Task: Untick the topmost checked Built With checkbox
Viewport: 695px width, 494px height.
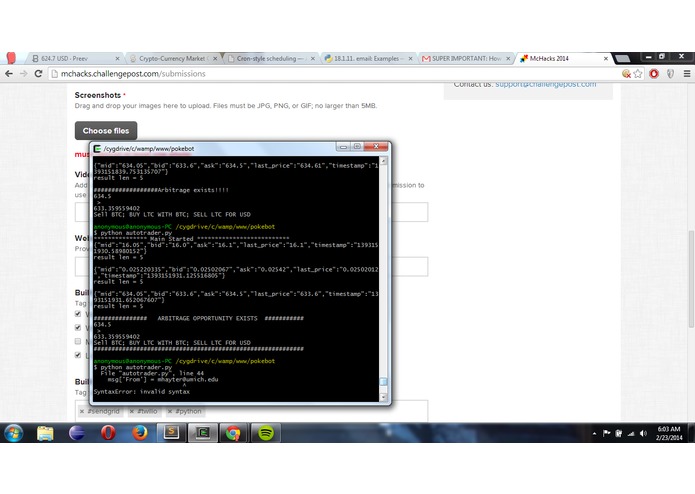Action: point(78,314)
